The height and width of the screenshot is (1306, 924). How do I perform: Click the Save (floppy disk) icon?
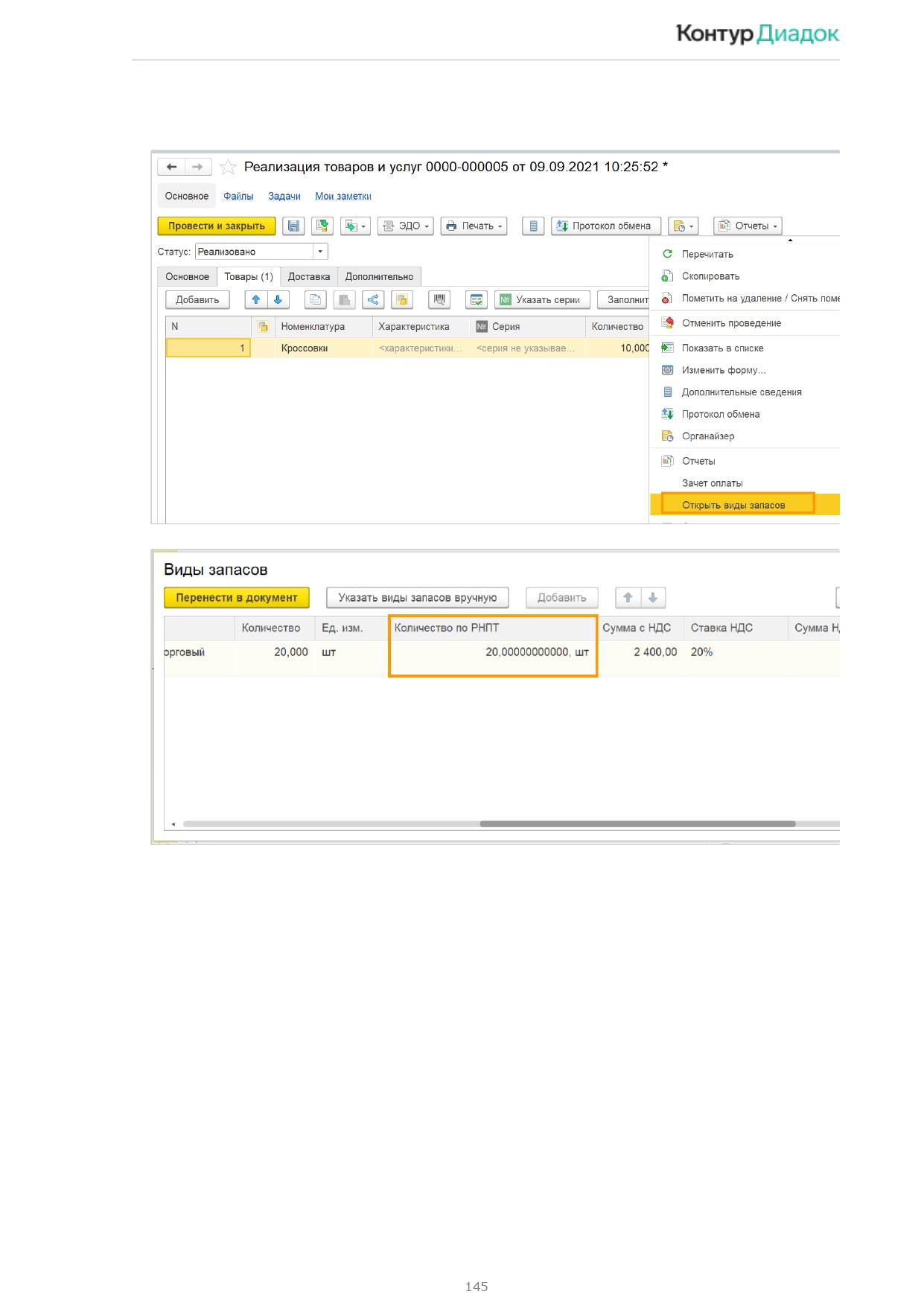point(293,226)
